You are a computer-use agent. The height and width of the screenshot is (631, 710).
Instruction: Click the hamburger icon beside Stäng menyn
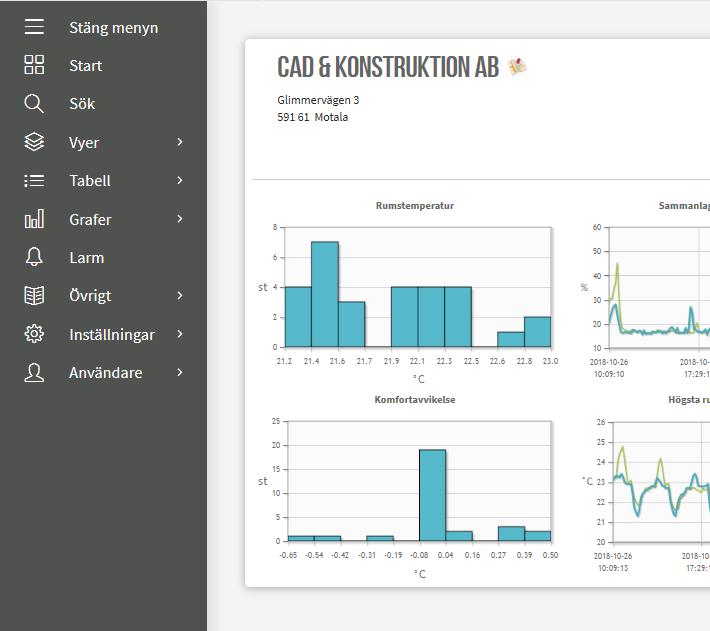[x=34, y=27]
